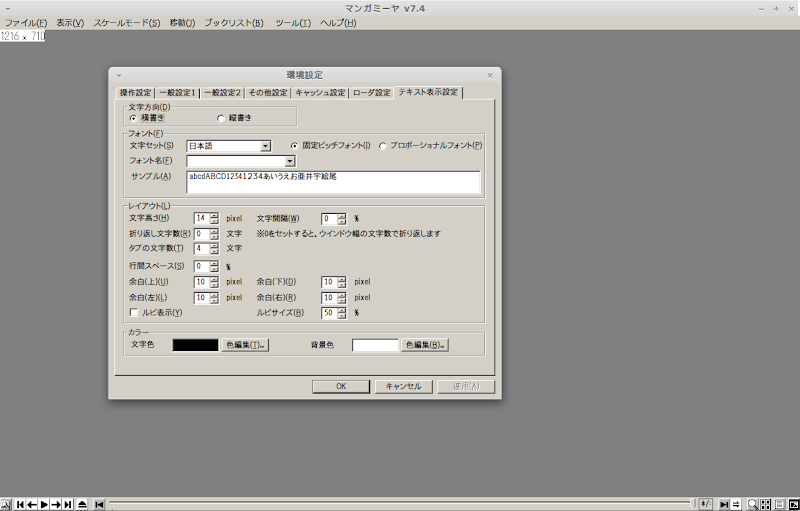Screen dimensions: 800x511
Task: Click the page position slider track at bottom
Action: 401,504
